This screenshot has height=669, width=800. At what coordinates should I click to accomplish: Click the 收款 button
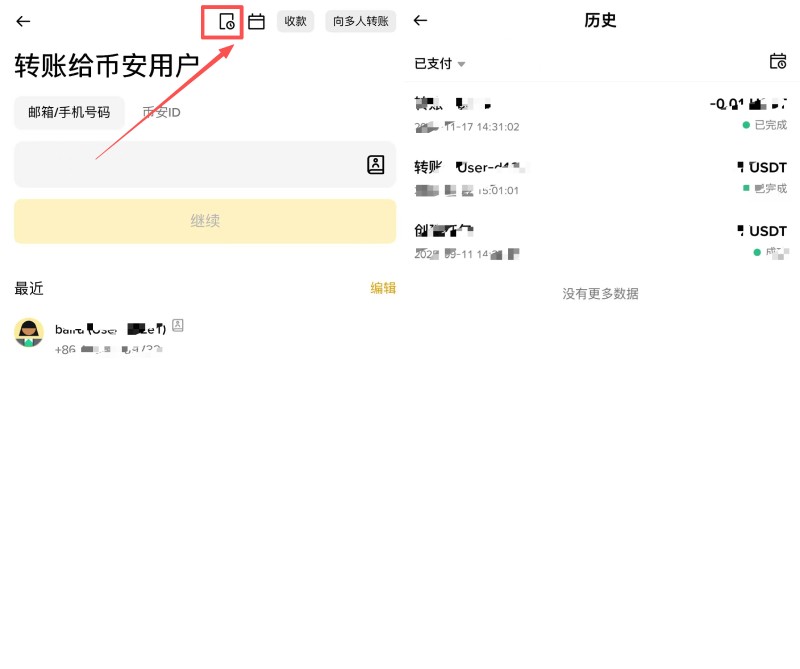click(x=295, y=20)
